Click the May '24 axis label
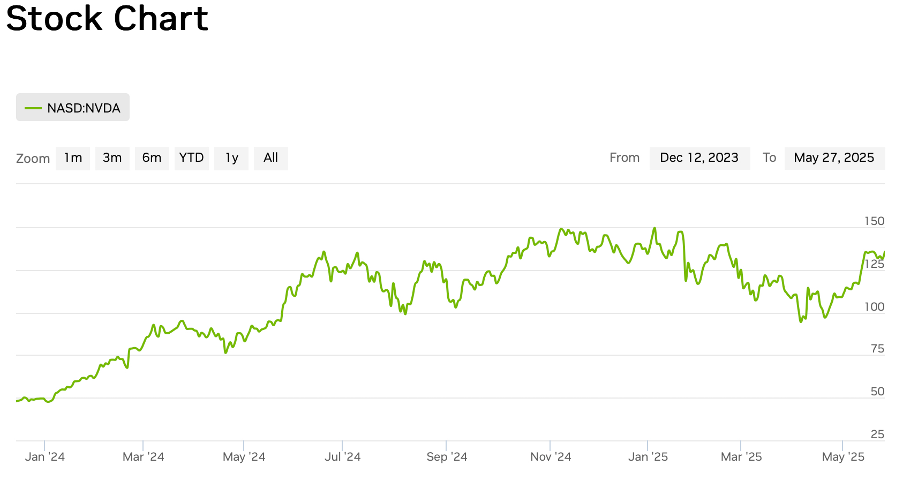This screenshot has height=480, width=904. click(x=244, y=457)
